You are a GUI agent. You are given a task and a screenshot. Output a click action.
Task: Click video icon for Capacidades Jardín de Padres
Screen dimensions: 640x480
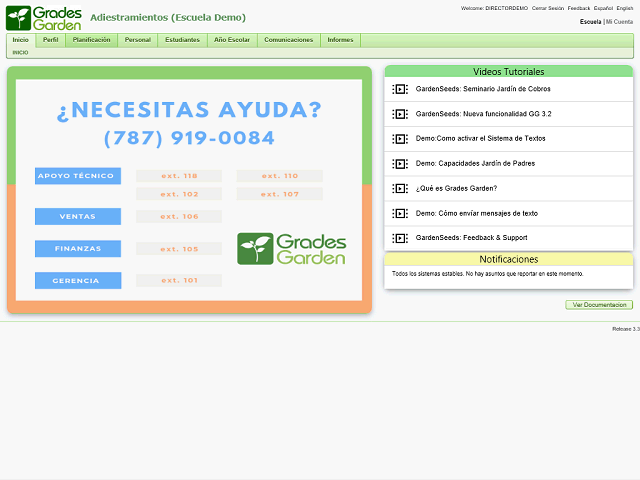[400, 164]
